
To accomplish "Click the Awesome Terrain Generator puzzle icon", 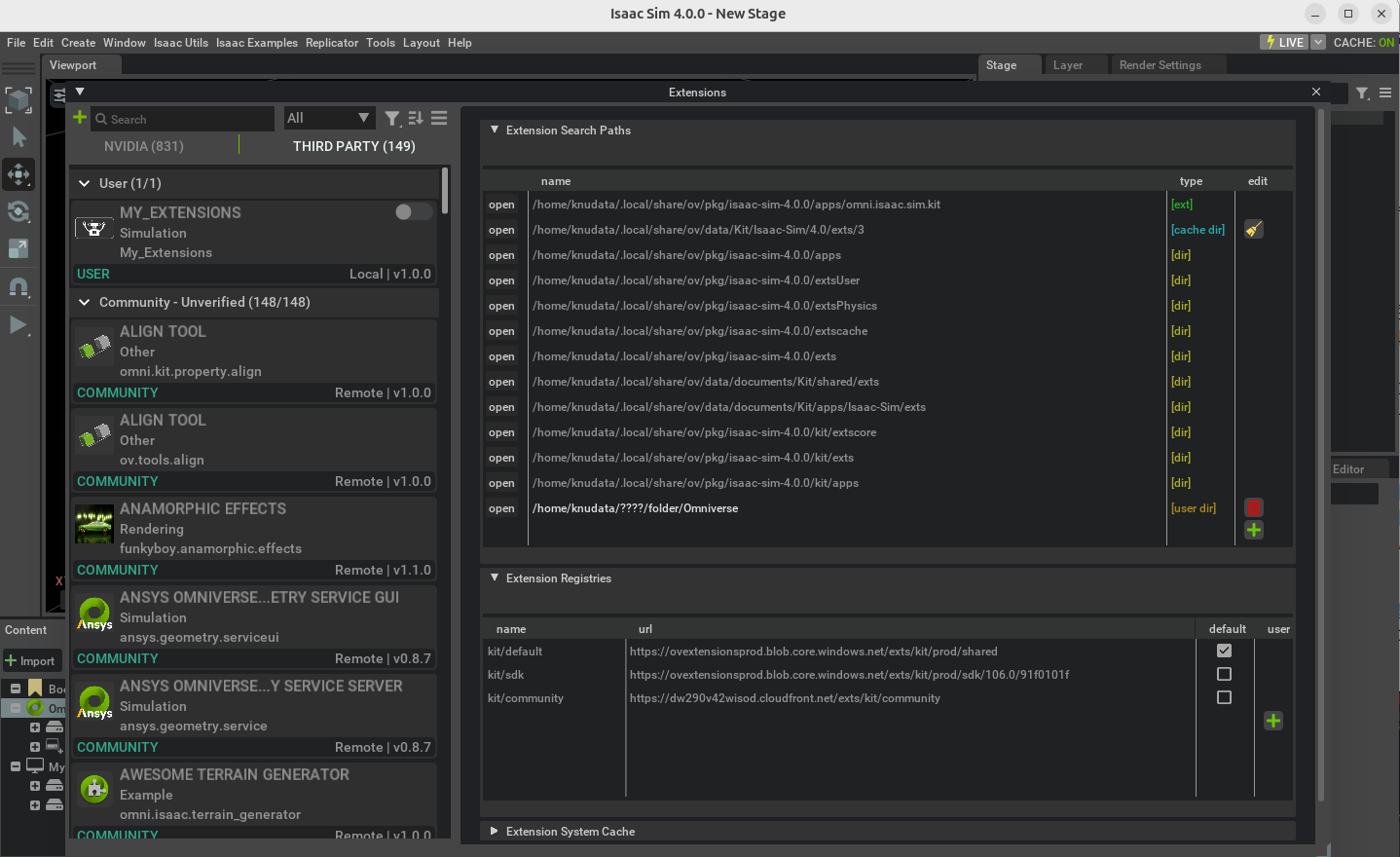I will coord(94,789).
